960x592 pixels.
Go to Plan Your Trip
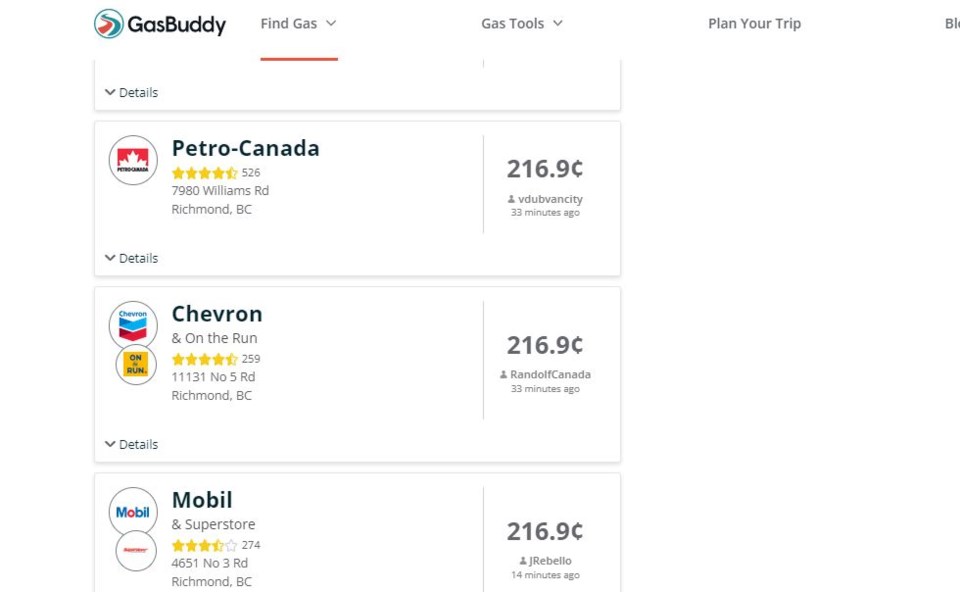(754, 24)
